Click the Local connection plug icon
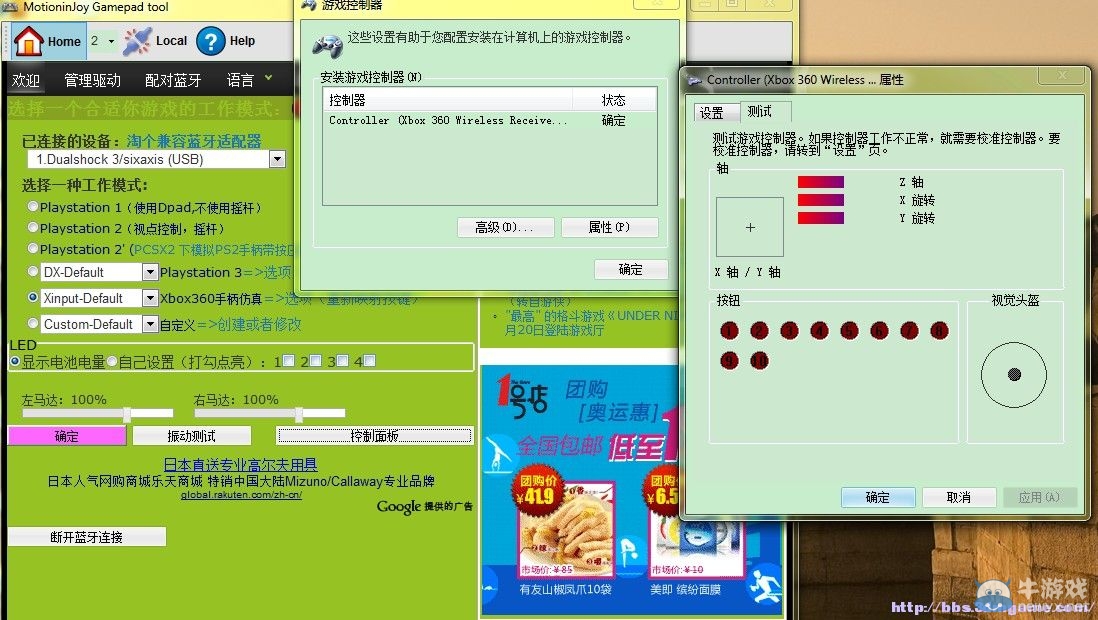This screenshot has width=1098, height=620. [x=137, y=41]
